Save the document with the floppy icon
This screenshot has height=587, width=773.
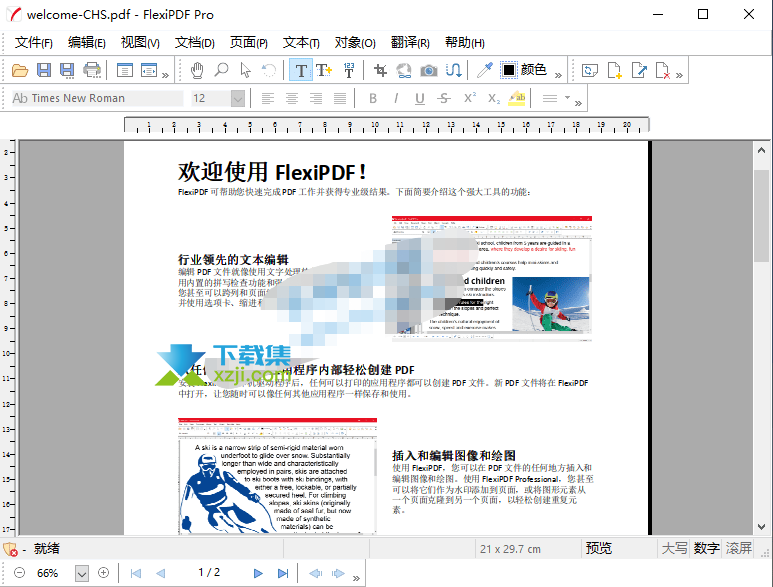44,70
